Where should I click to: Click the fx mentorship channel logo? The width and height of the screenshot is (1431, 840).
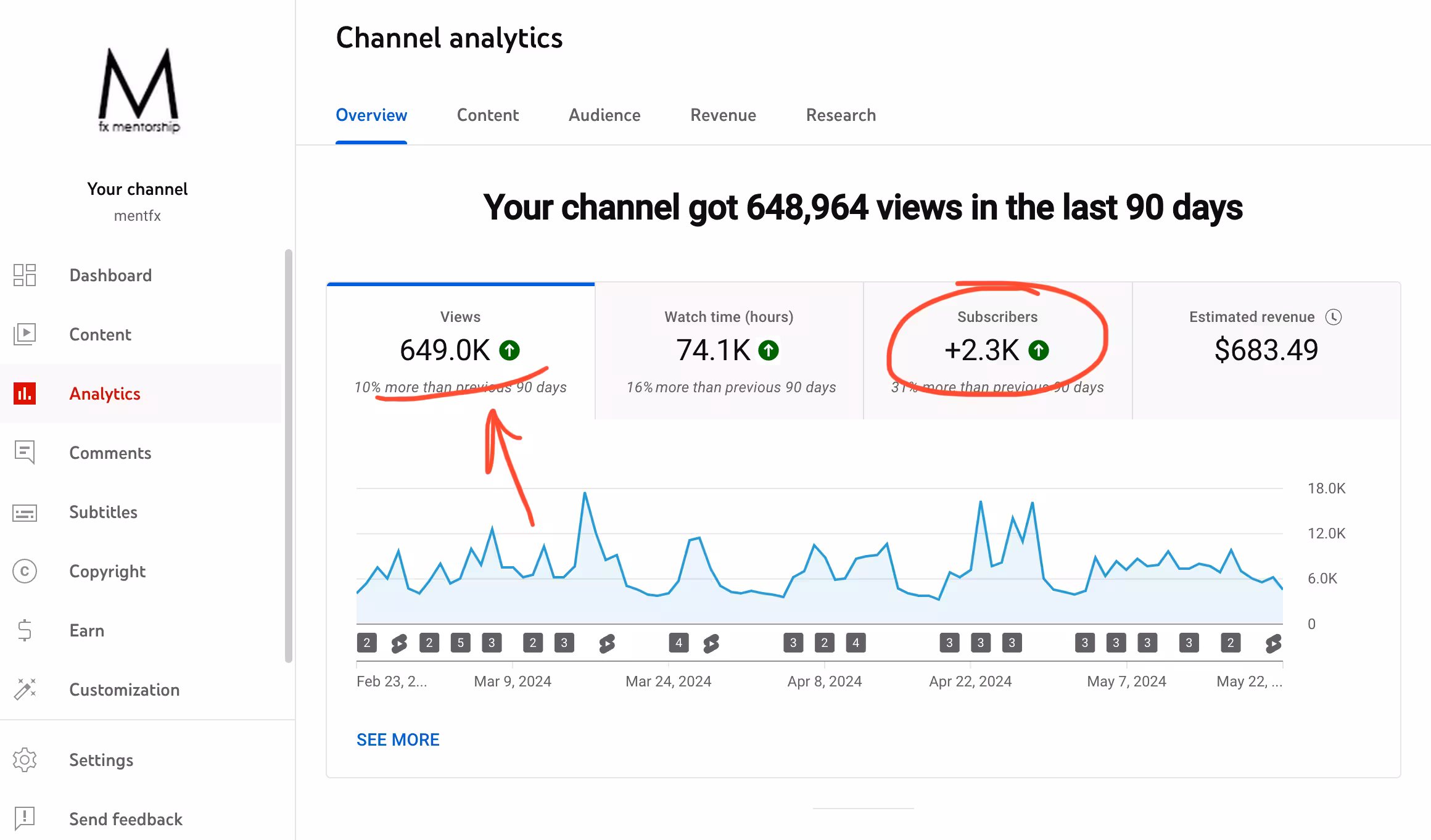138,90
